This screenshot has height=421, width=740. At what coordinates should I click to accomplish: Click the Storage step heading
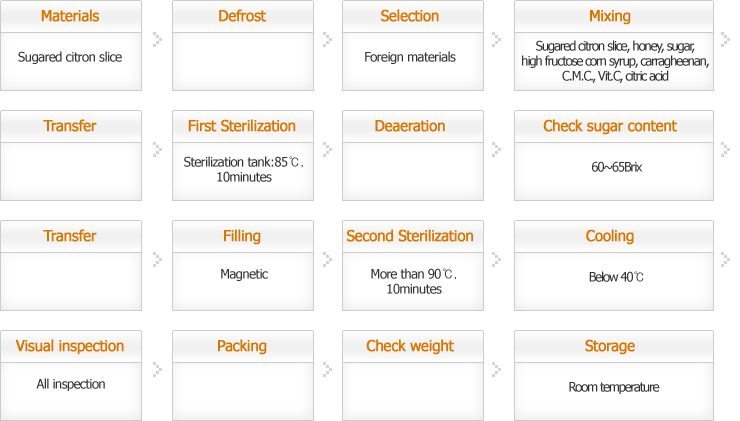coord(609,346)
